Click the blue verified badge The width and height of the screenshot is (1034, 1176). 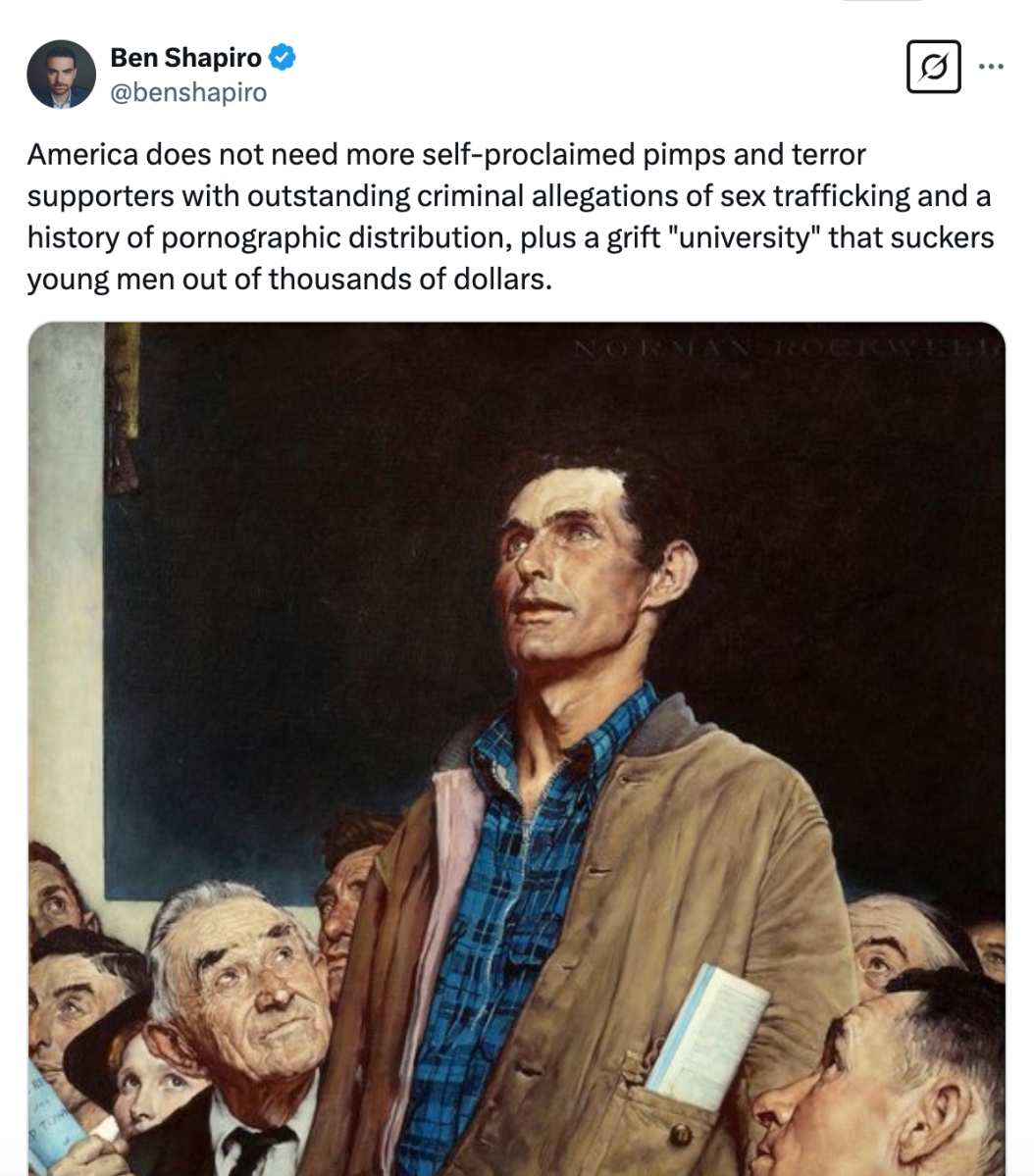click(x=283, y=58)
